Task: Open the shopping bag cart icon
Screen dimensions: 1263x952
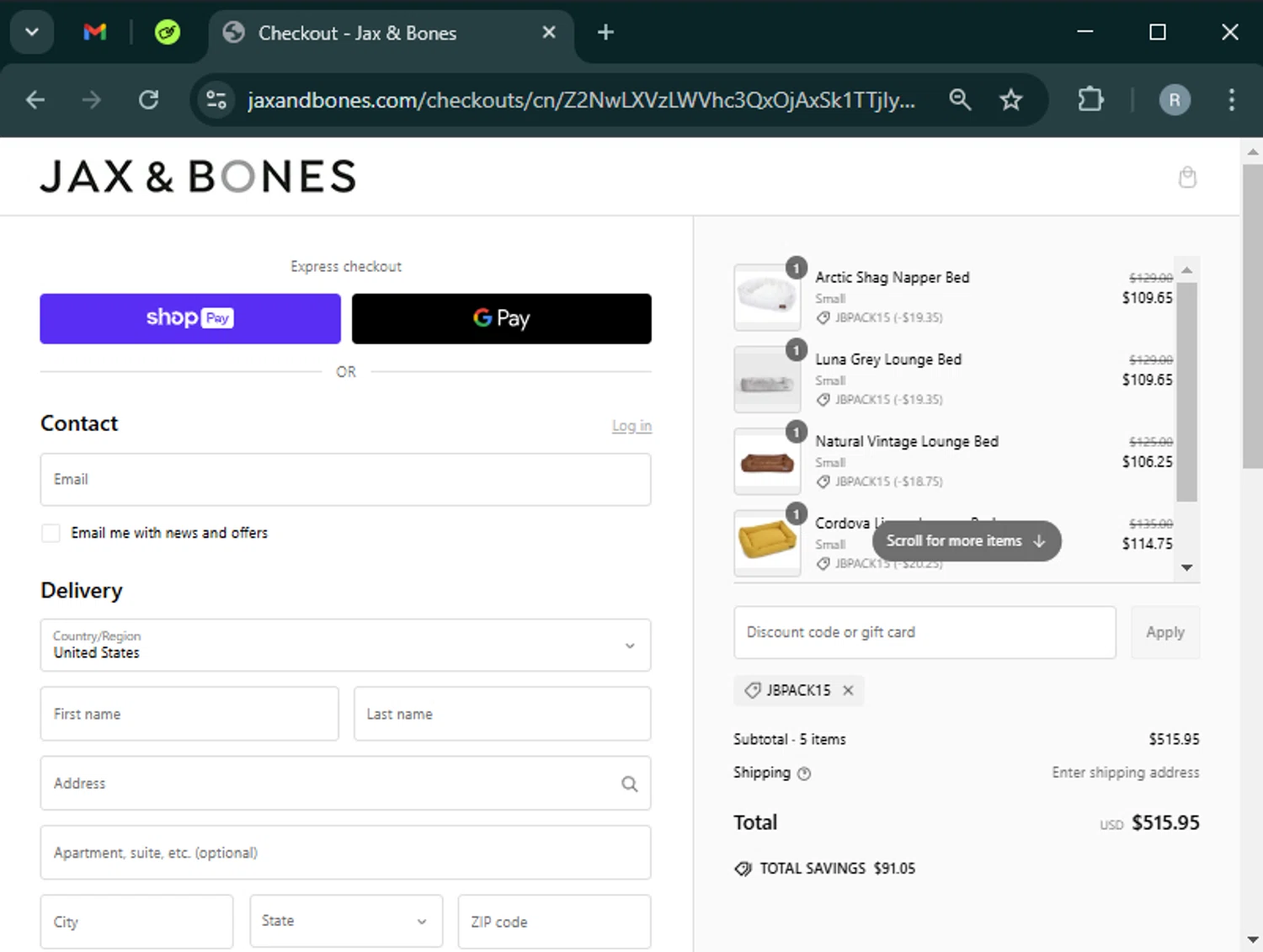Action: click(1187, 177)
